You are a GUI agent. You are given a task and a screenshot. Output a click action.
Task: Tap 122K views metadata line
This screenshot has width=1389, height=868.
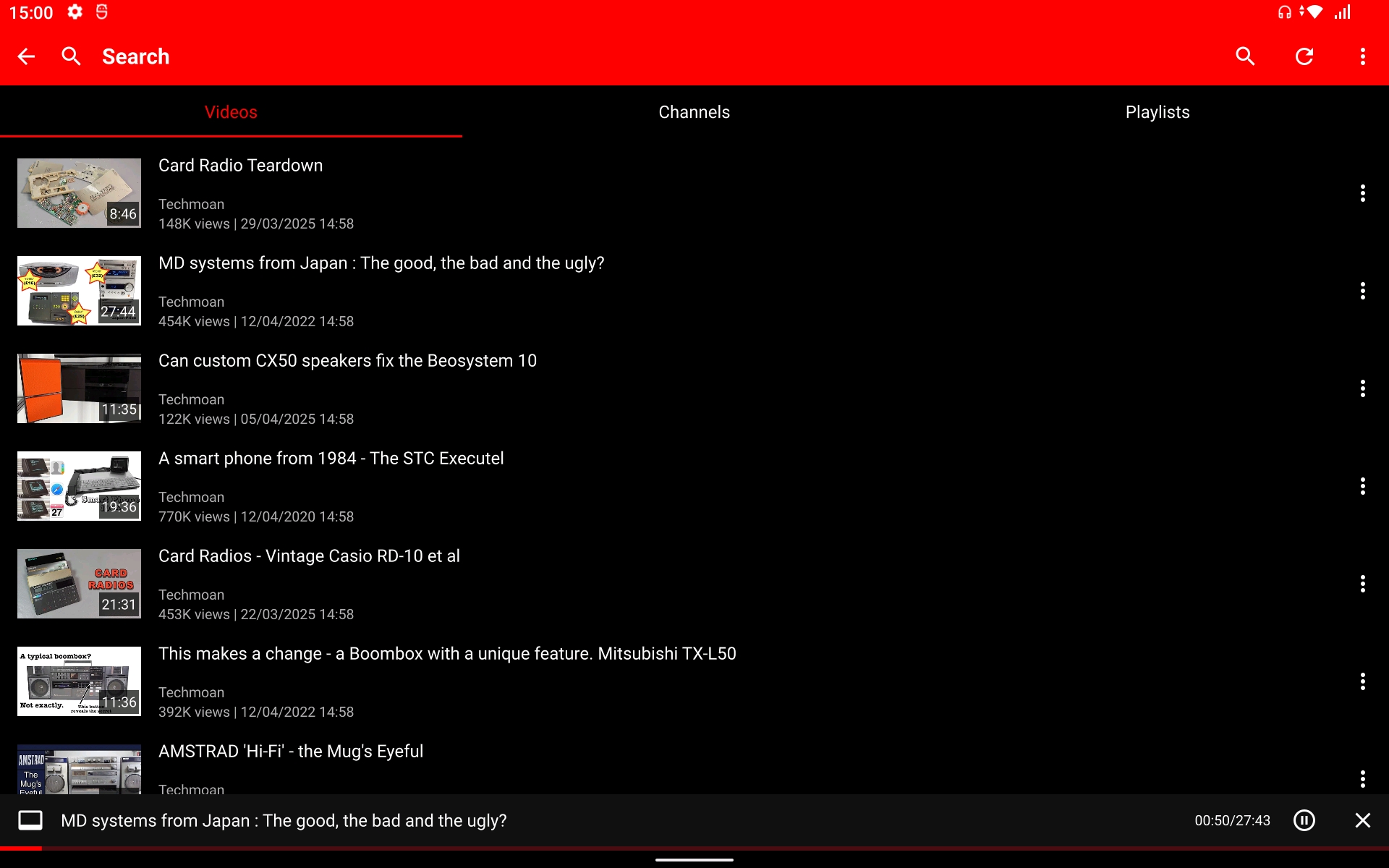256,419
